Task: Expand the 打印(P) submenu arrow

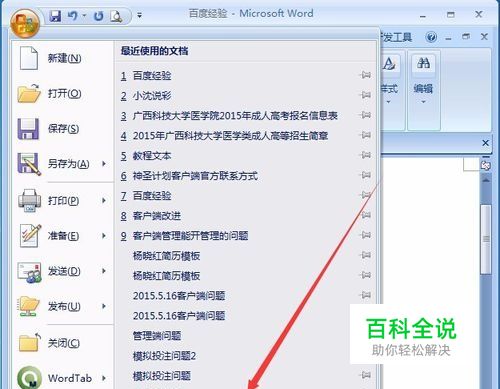Action: tap(104, 200)
